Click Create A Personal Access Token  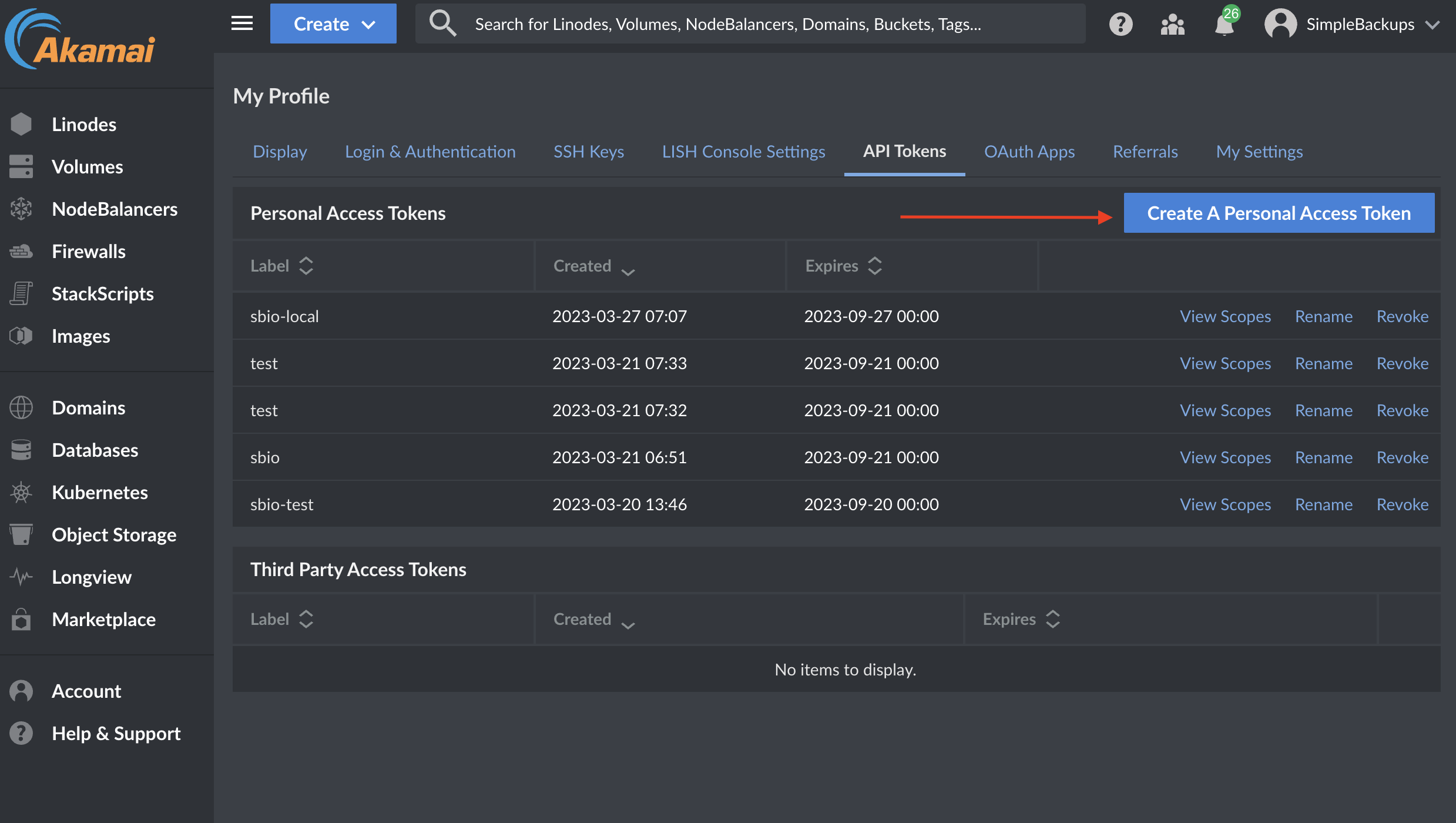point(1279,213)
